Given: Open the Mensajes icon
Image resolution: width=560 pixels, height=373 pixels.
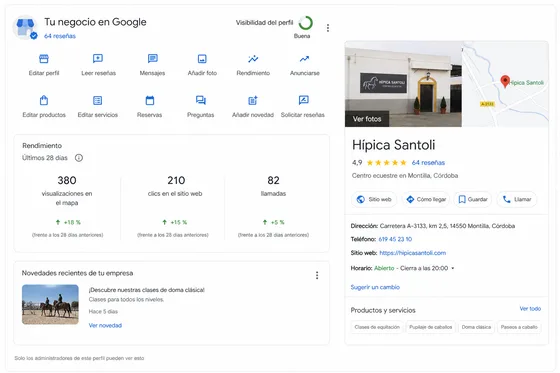Looking at the screenshot, I should [x=152, y=59].
